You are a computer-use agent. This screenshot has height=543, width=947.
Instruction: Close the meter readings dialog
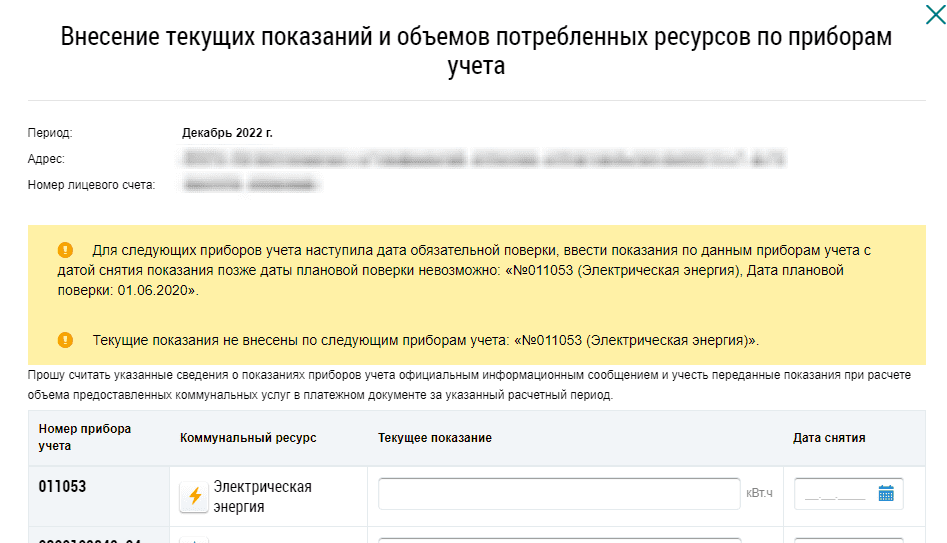tap(930, 13)
